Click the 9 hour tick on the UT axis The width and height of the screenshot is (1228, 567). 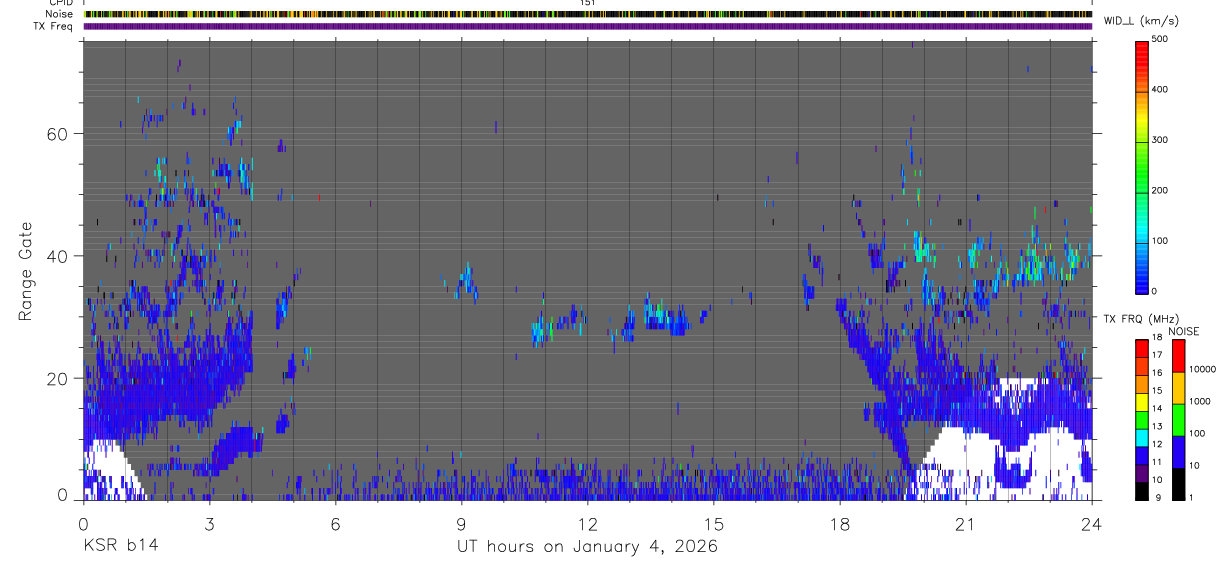click(x=461, y=523)
